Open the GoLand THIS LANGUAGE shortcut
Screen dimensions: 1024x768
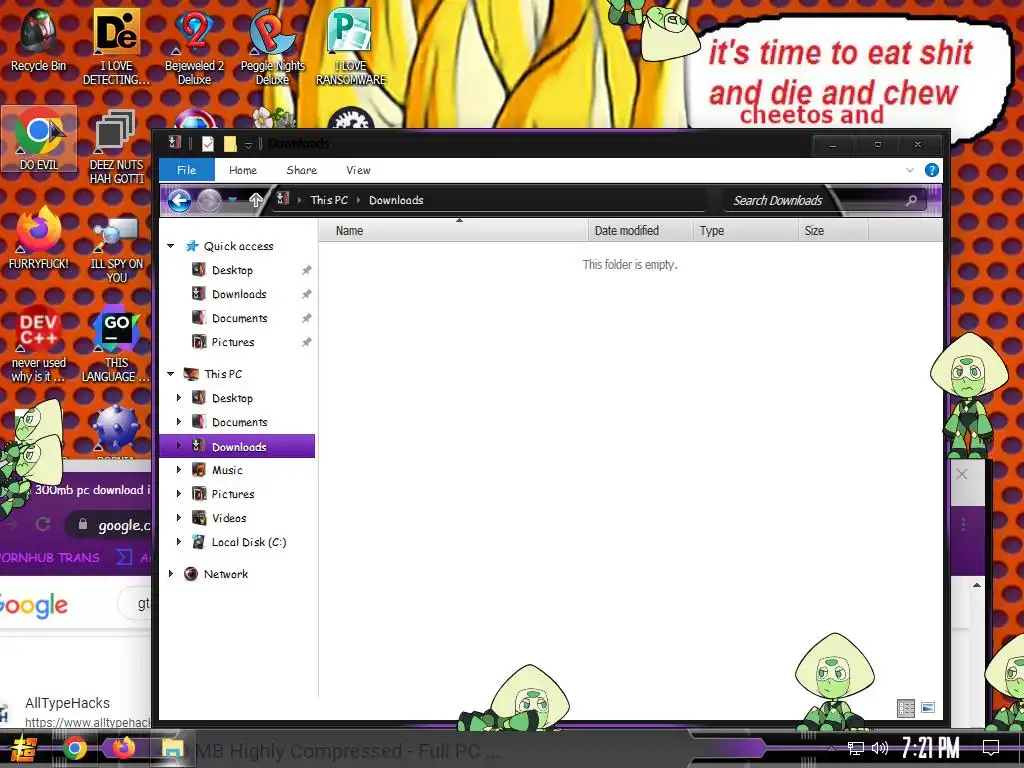coord(116,344)
